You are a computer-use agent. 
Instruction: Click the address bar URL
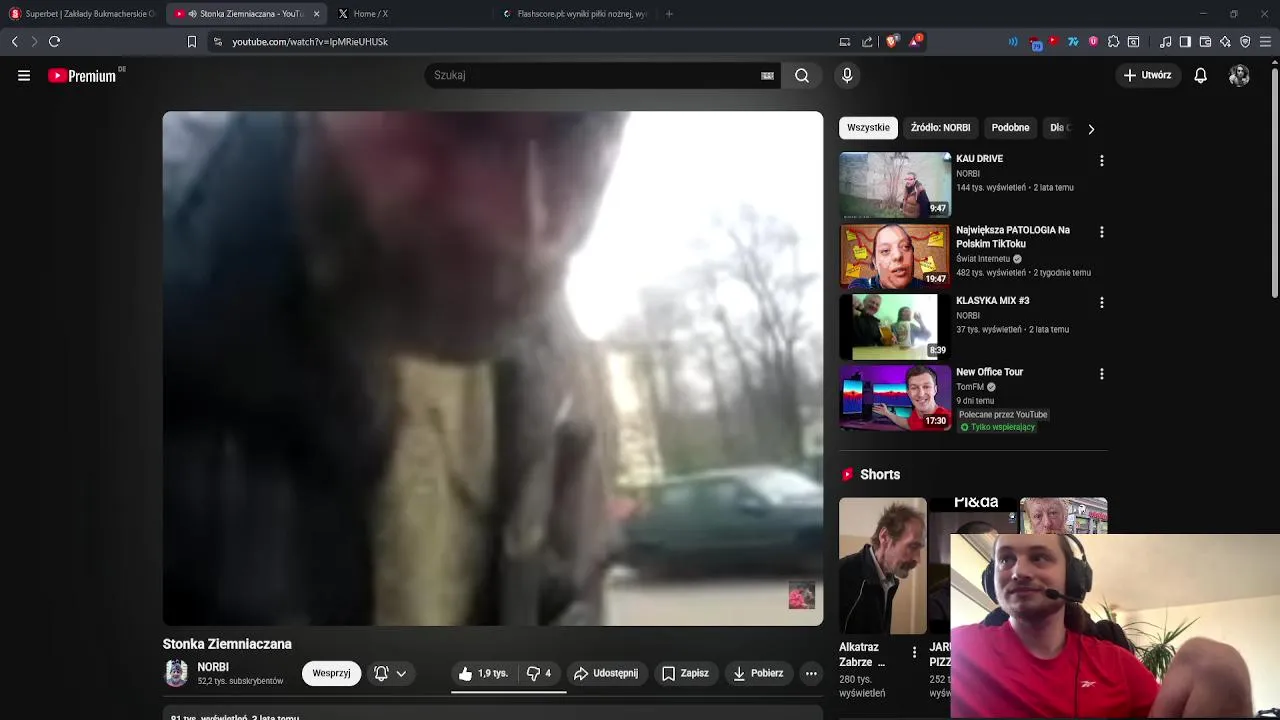(310, 42)
